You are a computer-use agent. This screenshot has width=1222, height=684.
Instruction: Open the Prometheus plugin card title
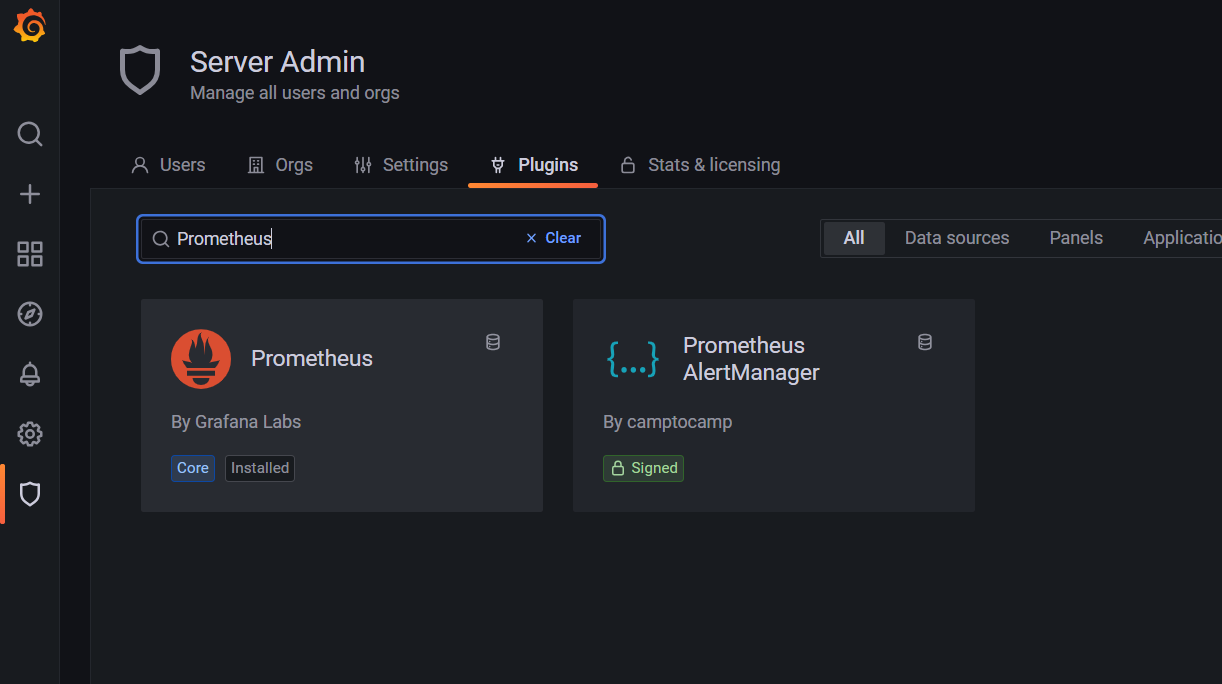[312, 358]
